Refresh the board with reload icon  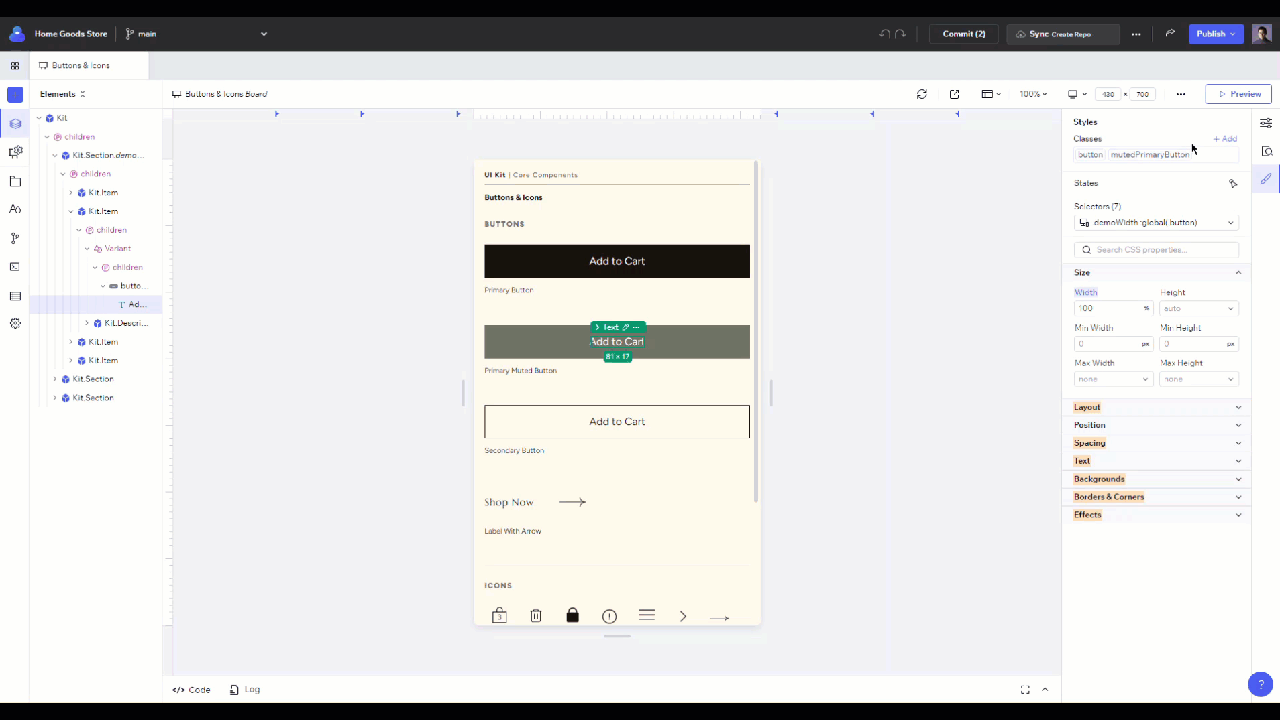pos(922,94)
